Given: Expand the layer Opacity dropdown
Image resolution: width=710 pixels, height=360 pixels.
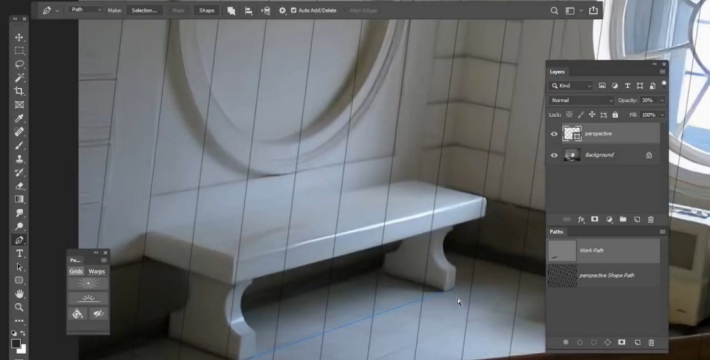Looking at the screenshot, I should pos(662,100).
